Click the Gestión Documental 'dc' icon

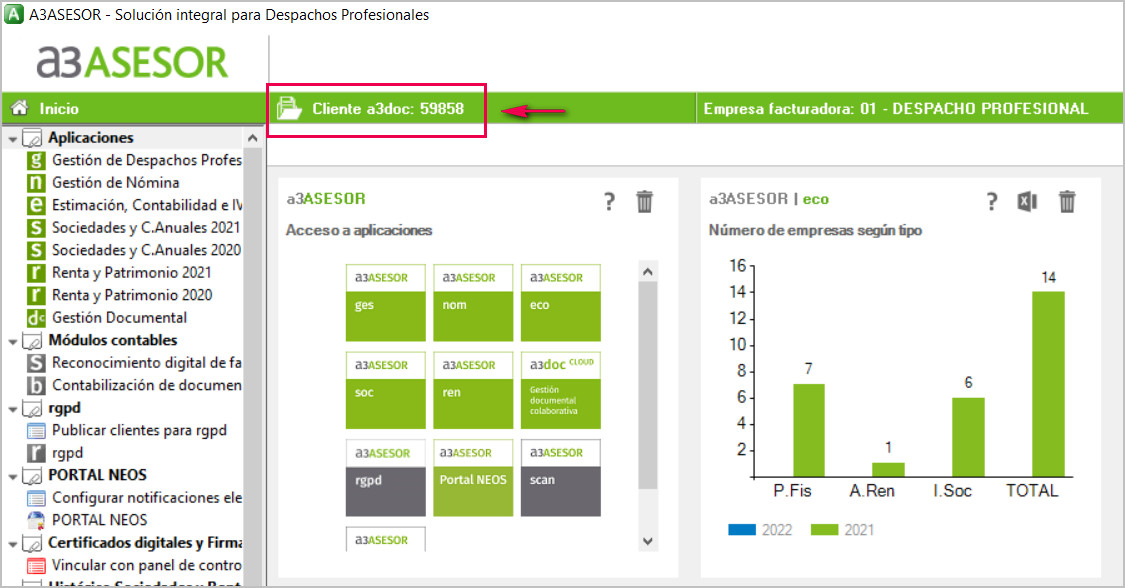pyautogui.click(x=36, y=318)
